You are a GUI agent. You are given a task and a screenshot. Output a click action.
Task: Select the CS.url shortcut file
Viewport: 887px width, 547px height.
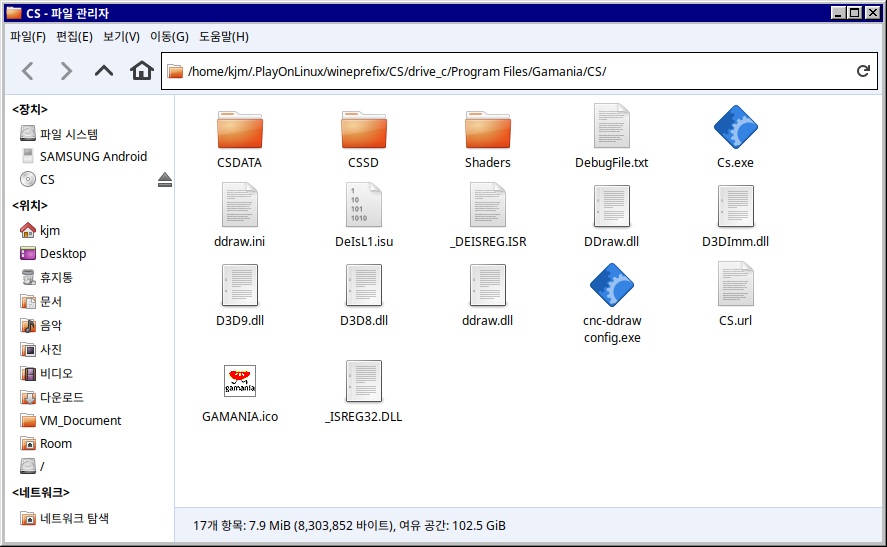[x=735, y=295]
